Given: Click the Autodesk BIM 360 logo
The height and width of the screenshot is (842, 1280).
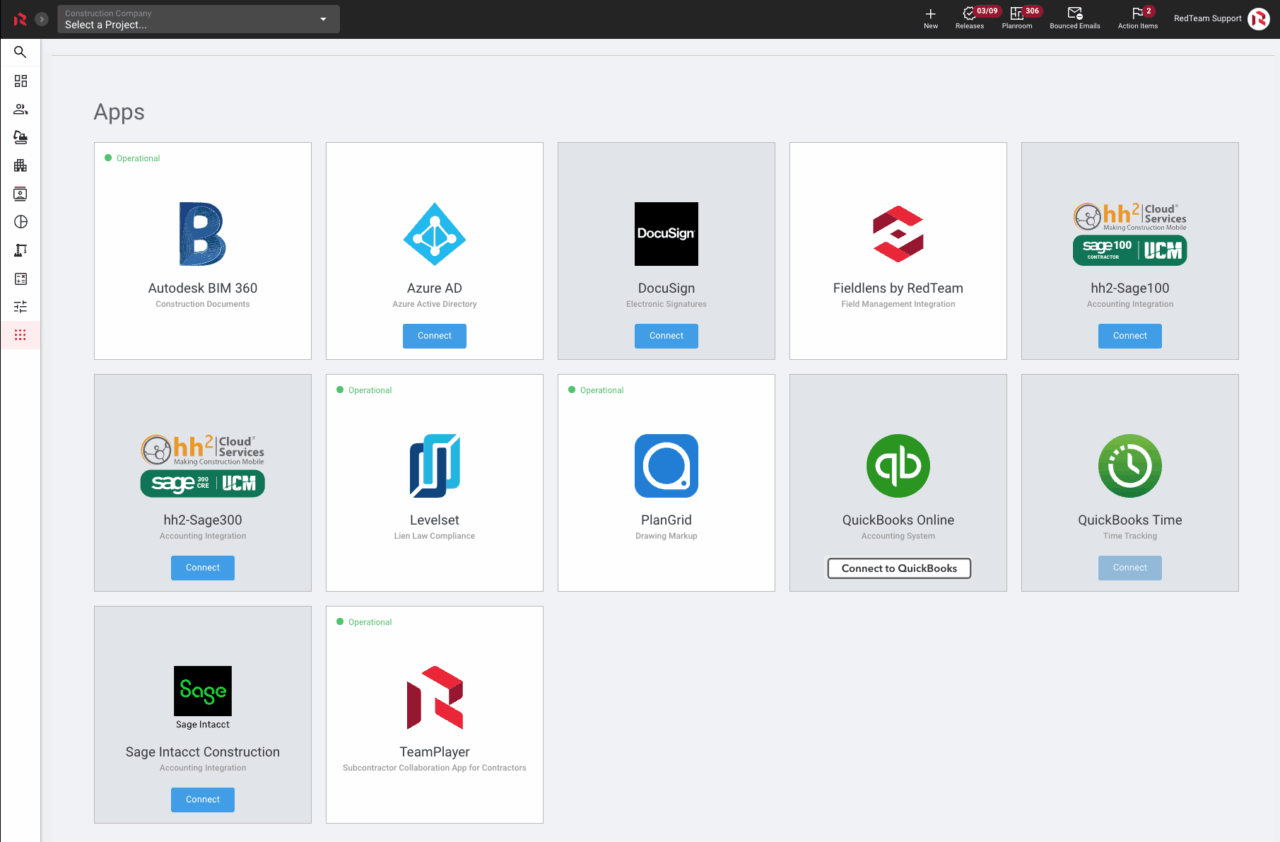Looking at the screenshot, I should tap(203, 234).
